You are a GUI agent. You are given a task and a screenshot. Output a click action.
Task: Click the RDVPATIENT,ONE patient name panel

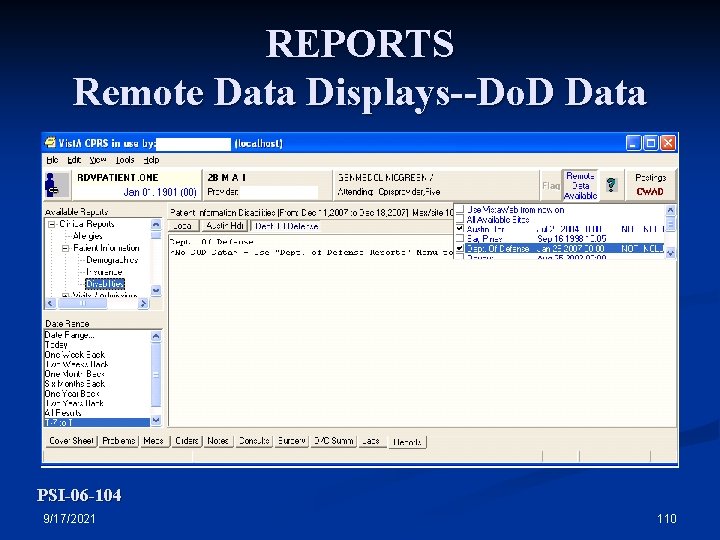pos(136,185)
